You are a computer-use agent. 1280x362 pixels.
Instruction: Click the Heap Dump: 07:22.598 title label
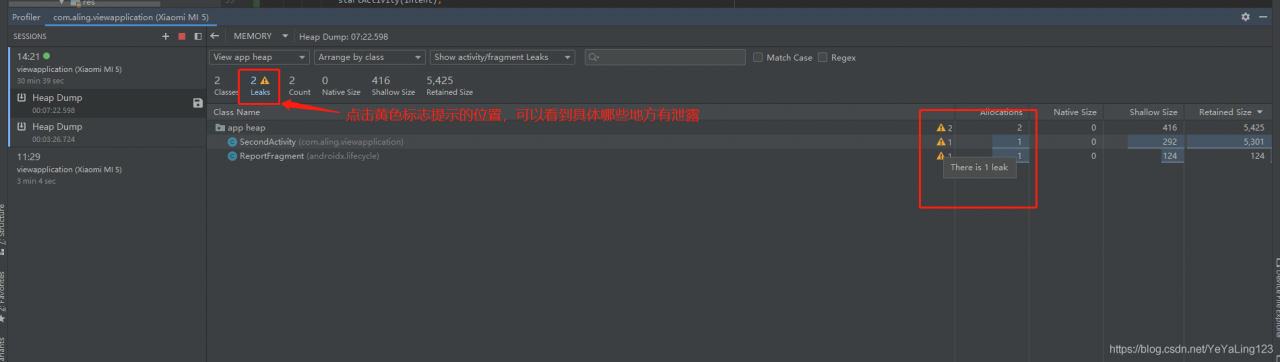(343, 36)
